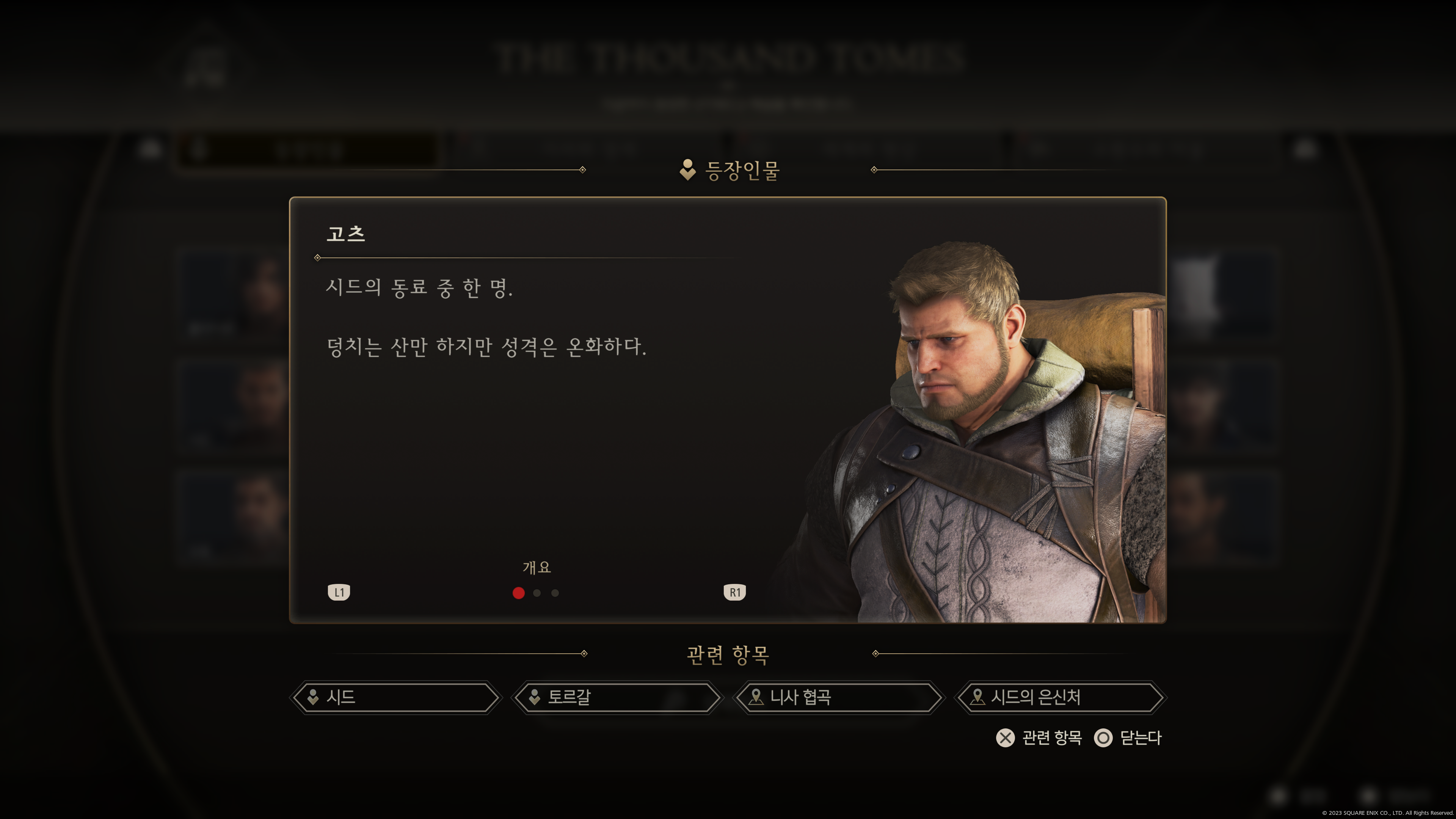
Task: Click the 등장인물 category heading
Action: (742, 170)
